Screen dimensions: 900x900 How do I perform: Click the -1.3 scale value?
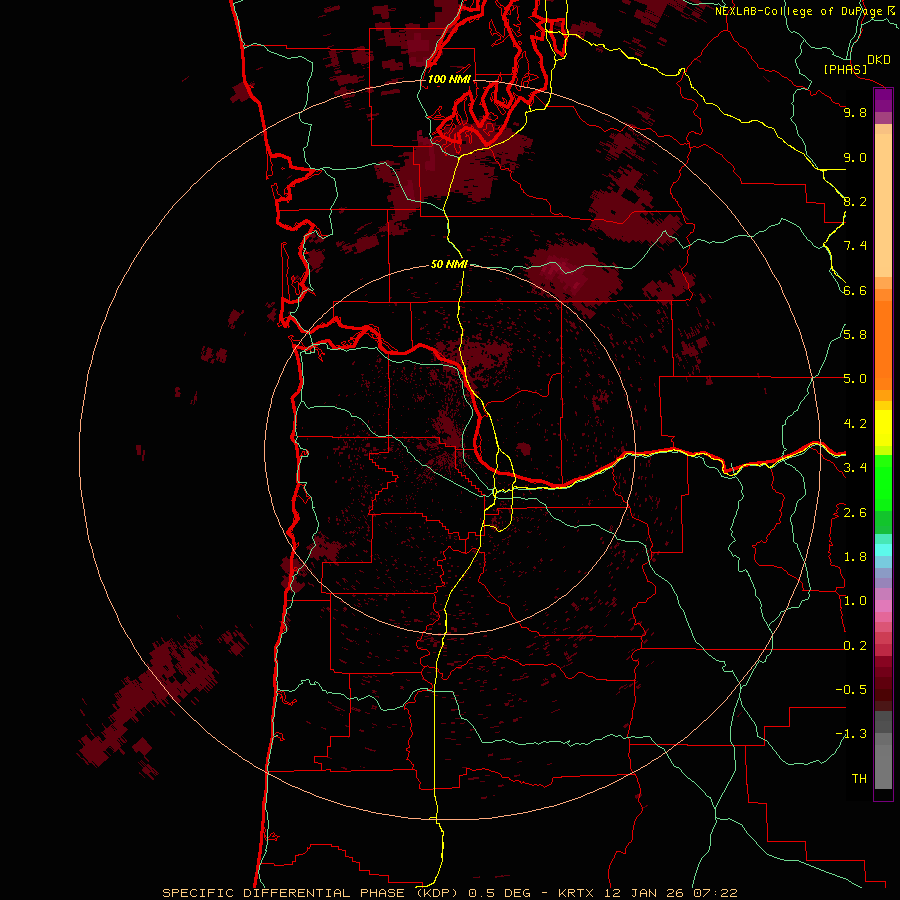(851, 734)
